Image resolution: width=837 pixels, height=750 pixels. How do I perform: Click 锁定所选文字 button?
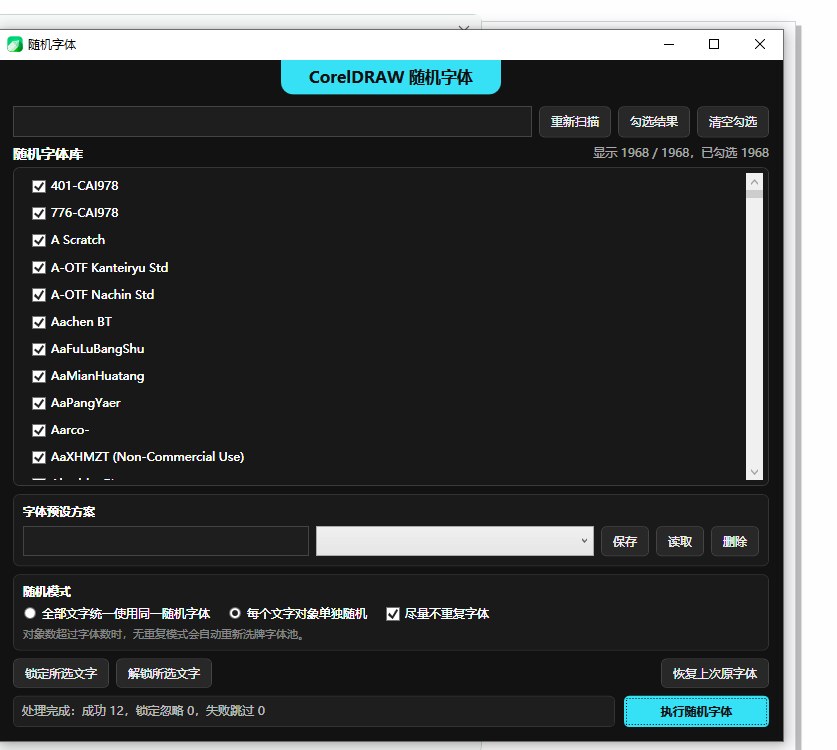coord(61,673)
